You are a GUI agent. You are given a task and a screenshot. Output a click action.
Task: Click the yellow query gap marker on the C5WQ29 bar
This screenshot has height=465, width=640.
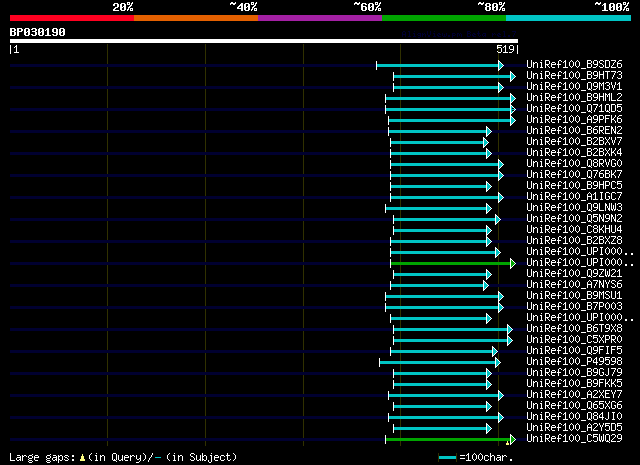tap(507, 443)
